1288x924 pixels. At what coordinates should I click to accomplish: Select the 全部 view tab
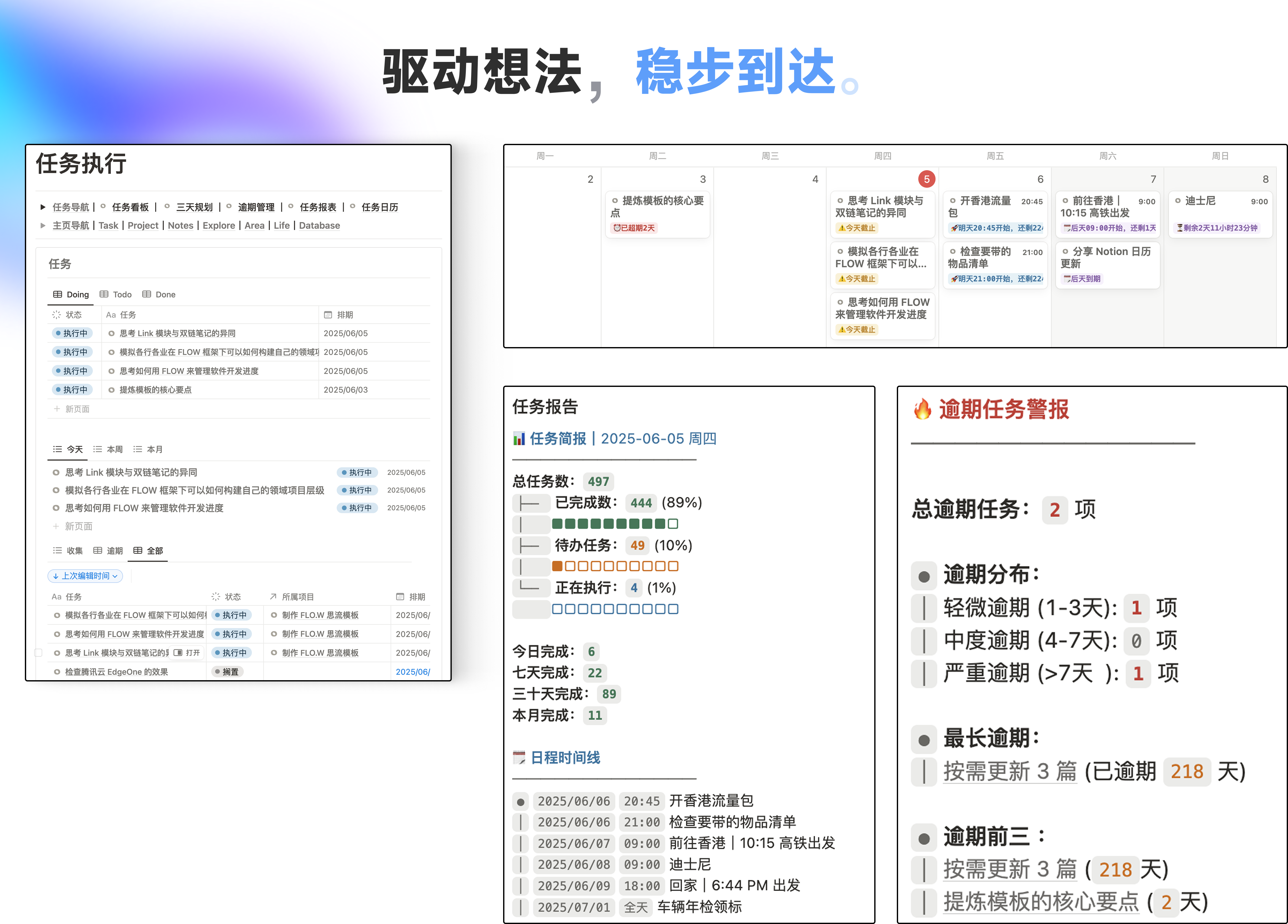click(148, 551)
